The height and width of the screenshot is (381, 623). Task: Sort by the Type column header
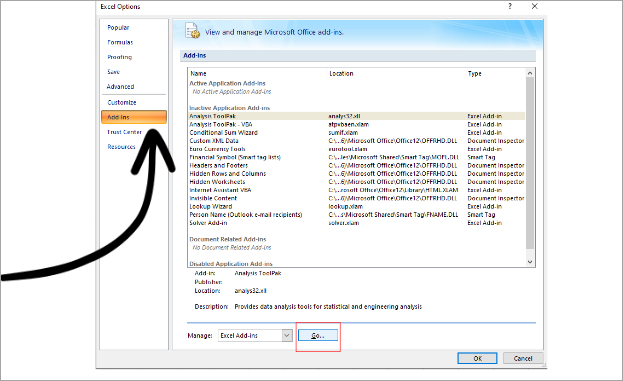[474, 73]
